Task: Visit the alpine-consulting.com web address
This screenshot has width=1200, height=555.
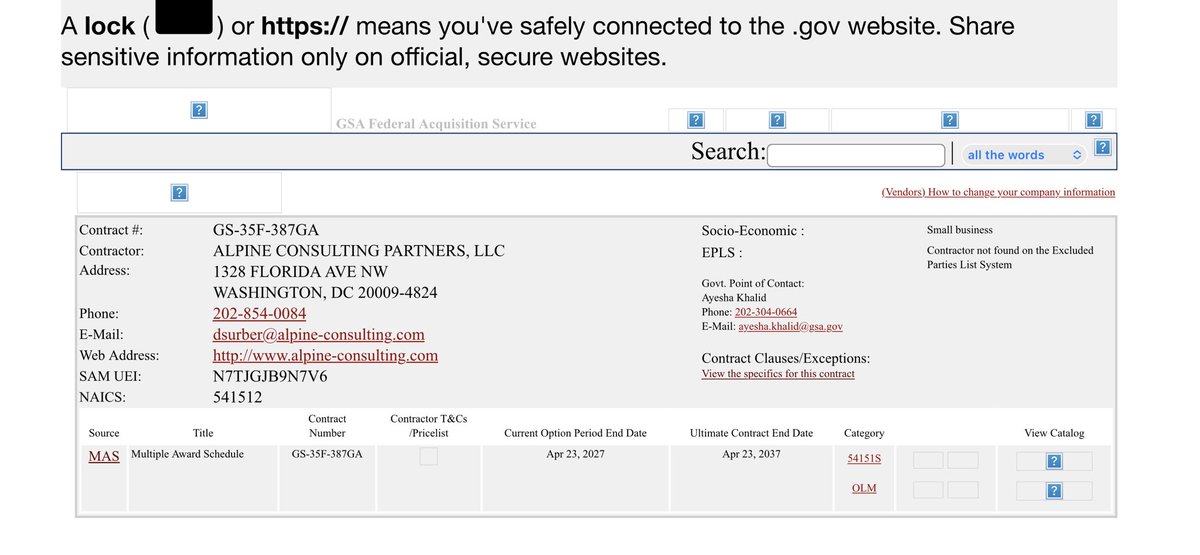Action: (325, 355)
